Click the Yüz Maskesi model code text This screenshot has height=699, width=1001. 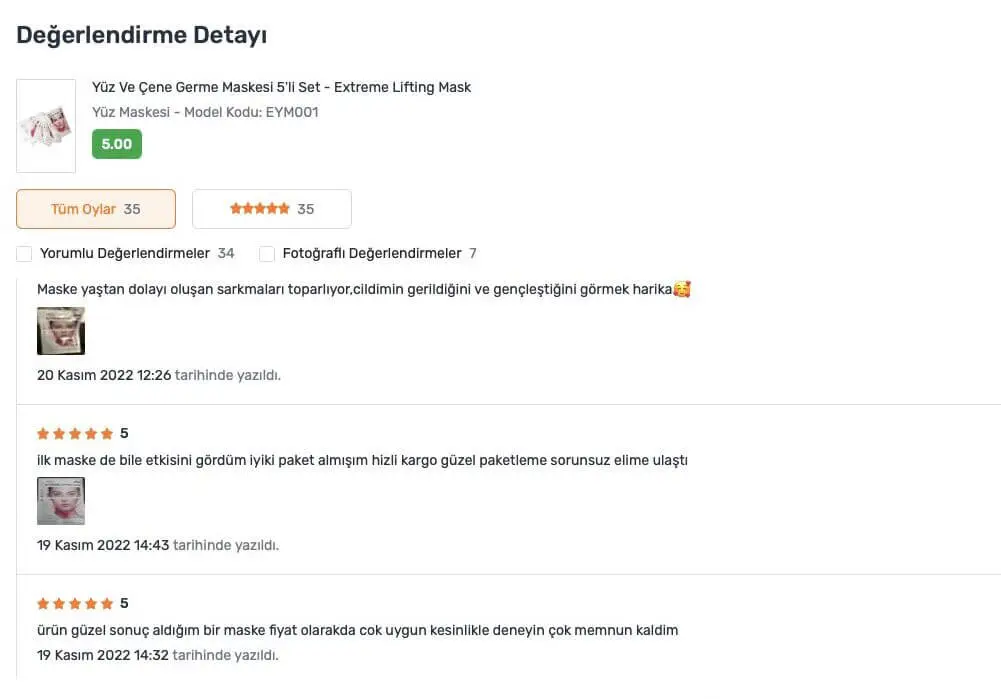[x=205, y=113]
